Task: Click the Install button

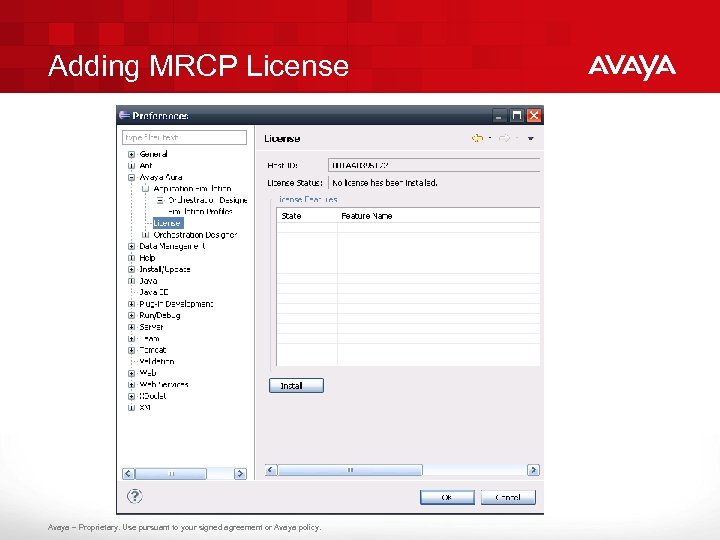Action: click(296, 385)
